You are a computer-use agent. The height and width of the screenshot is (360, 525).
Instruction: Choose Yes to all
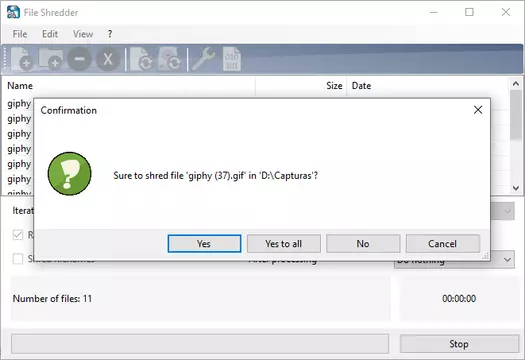(x=284, y=243)
